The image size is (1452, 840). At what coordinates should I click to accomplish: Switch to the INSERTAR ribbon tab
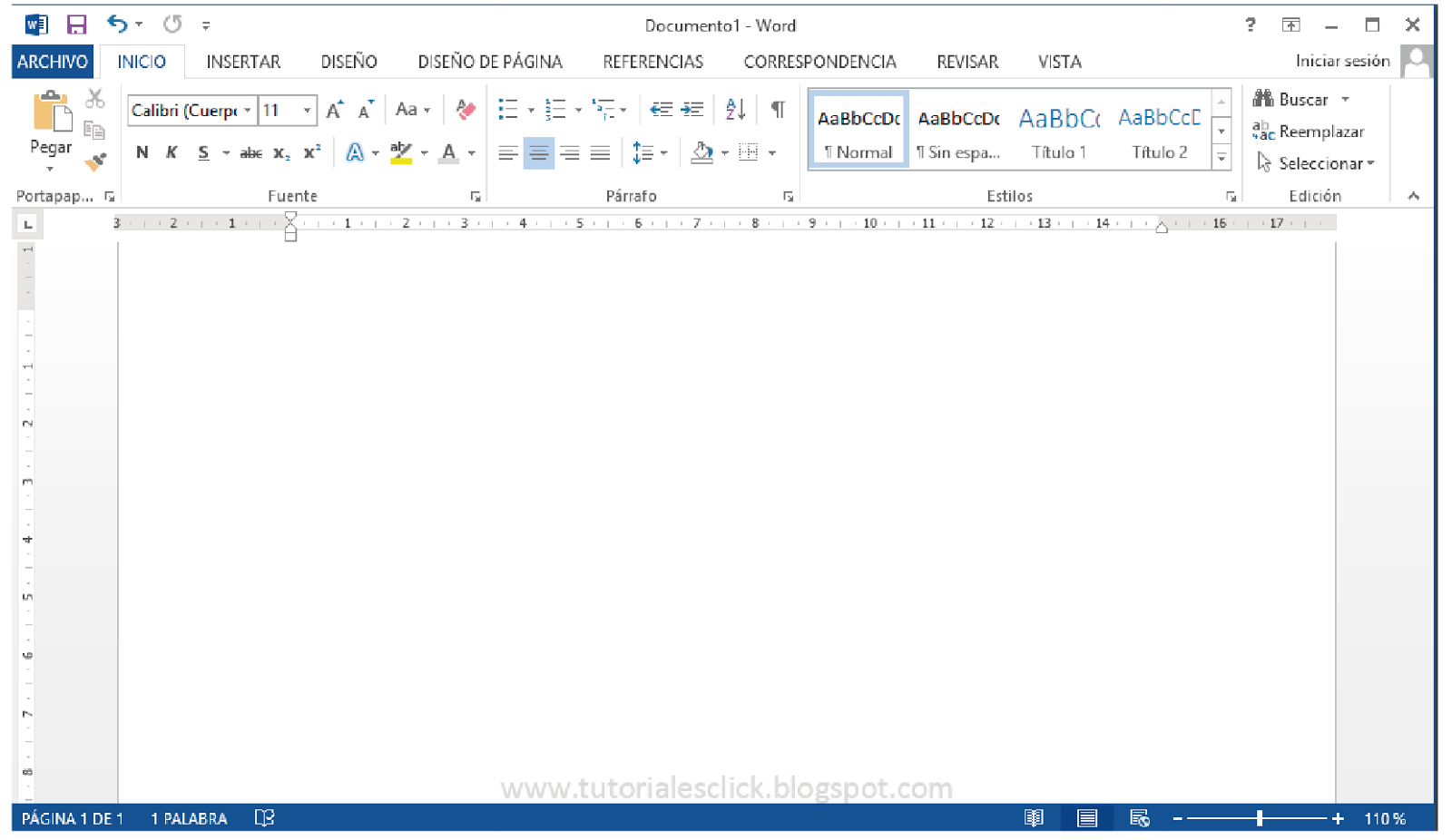coord(243,62)
